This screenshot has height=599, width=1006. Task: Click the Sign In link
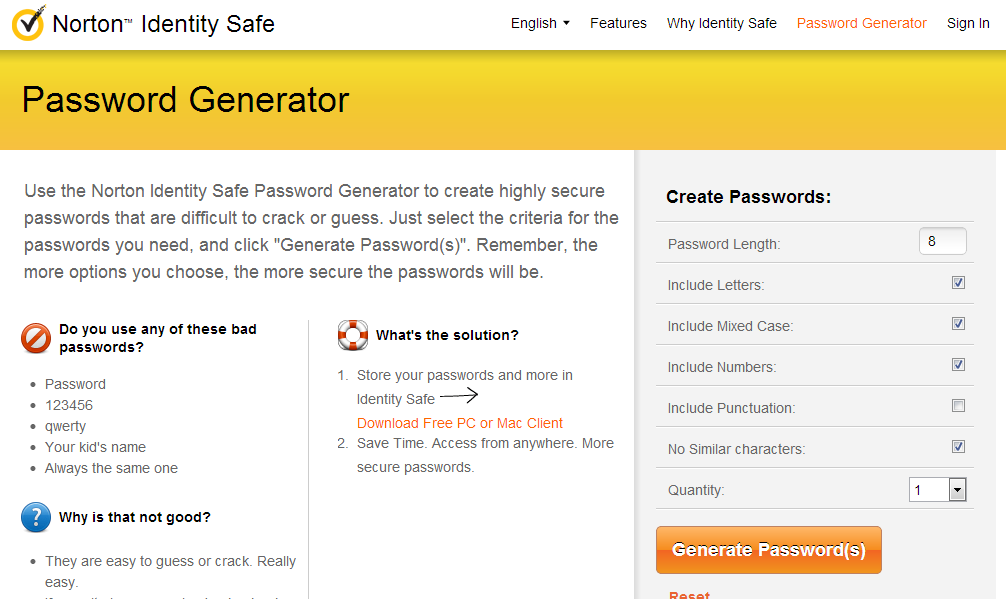click(968, 23)
